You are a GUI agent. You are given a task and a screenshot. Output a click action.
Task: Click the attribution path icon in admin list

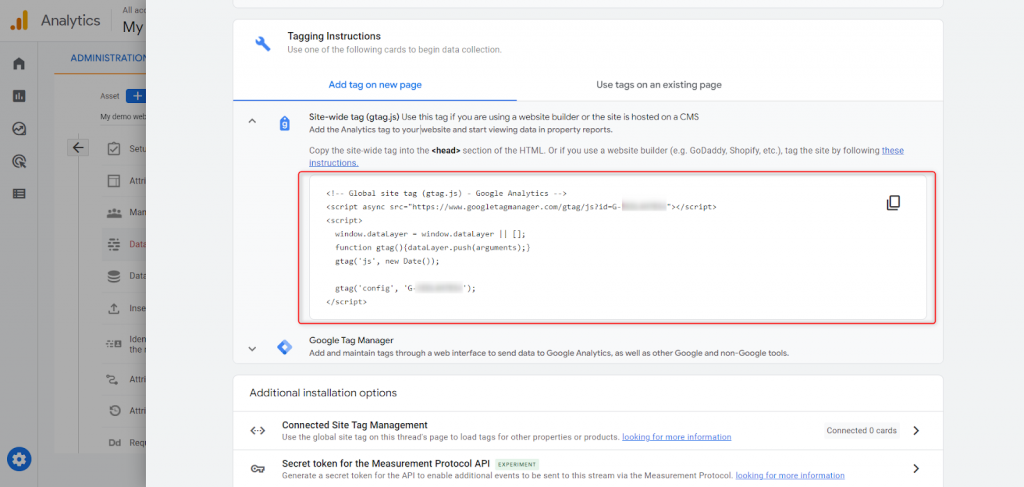(x=114, y=379)
